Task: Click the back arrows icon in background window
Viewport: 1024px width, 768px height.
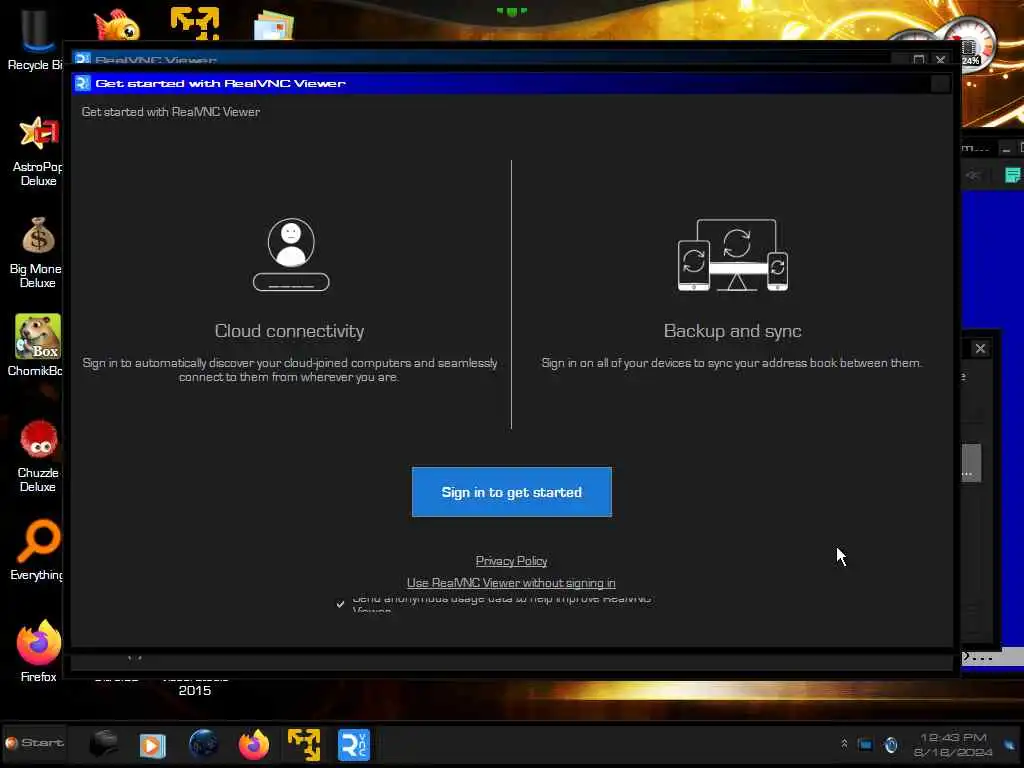Action: [973, 175]
